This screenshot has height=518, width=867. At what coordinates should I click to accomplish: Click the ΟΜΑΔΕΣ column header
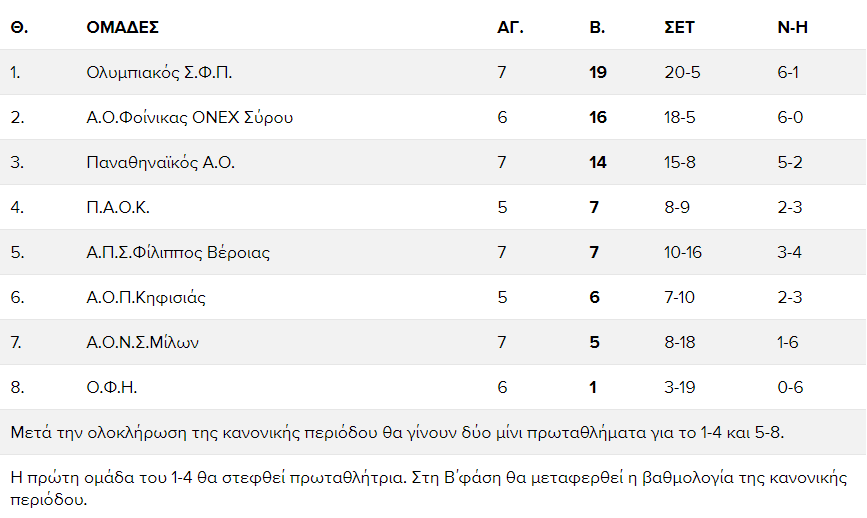tap(123, 27)
